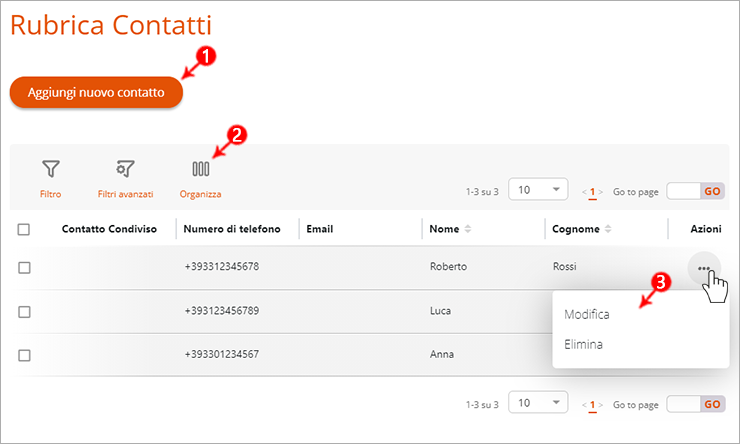740x444 pixels.
Task: Click the Contatto Condiviso column header
Action: coord(109,229)
